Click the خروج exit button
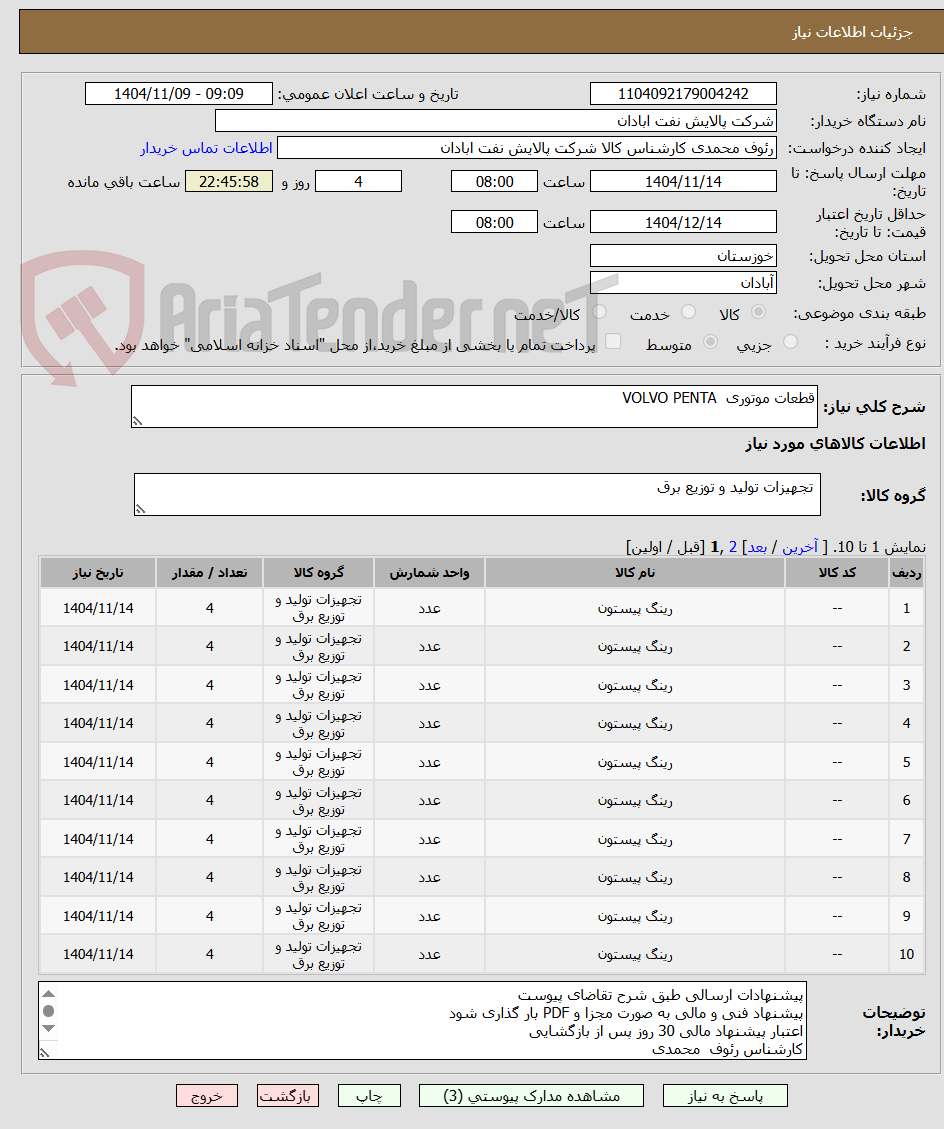The width and height of the screenshot is (944, 1129). click(x=207, y=1096)
